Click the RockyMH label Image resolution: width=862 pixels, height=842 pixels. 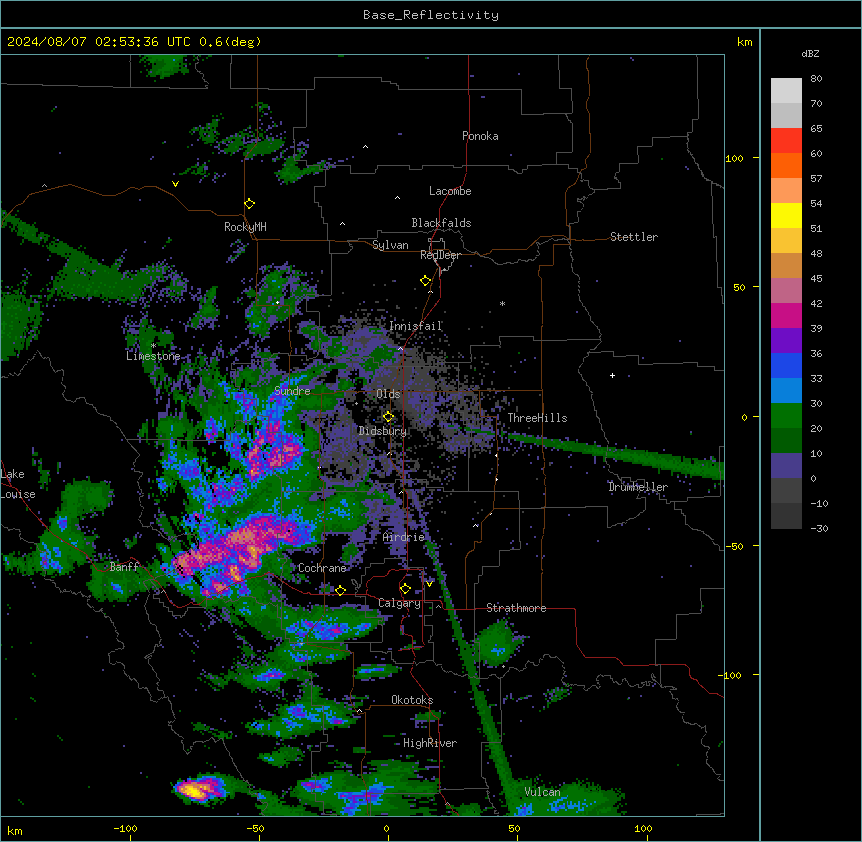[x=245, y=227]
